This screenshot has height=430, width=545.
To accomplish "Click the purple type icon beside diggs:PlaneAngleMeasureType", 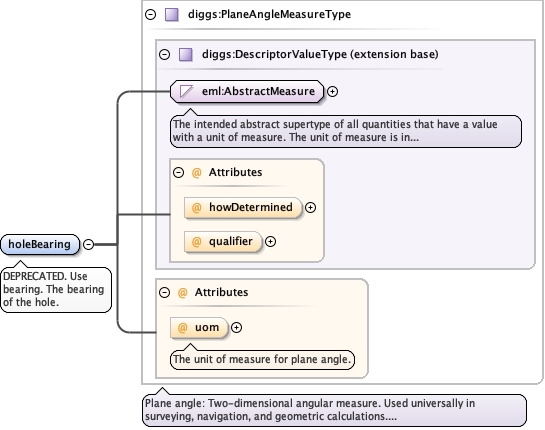I will coord(172,15).
